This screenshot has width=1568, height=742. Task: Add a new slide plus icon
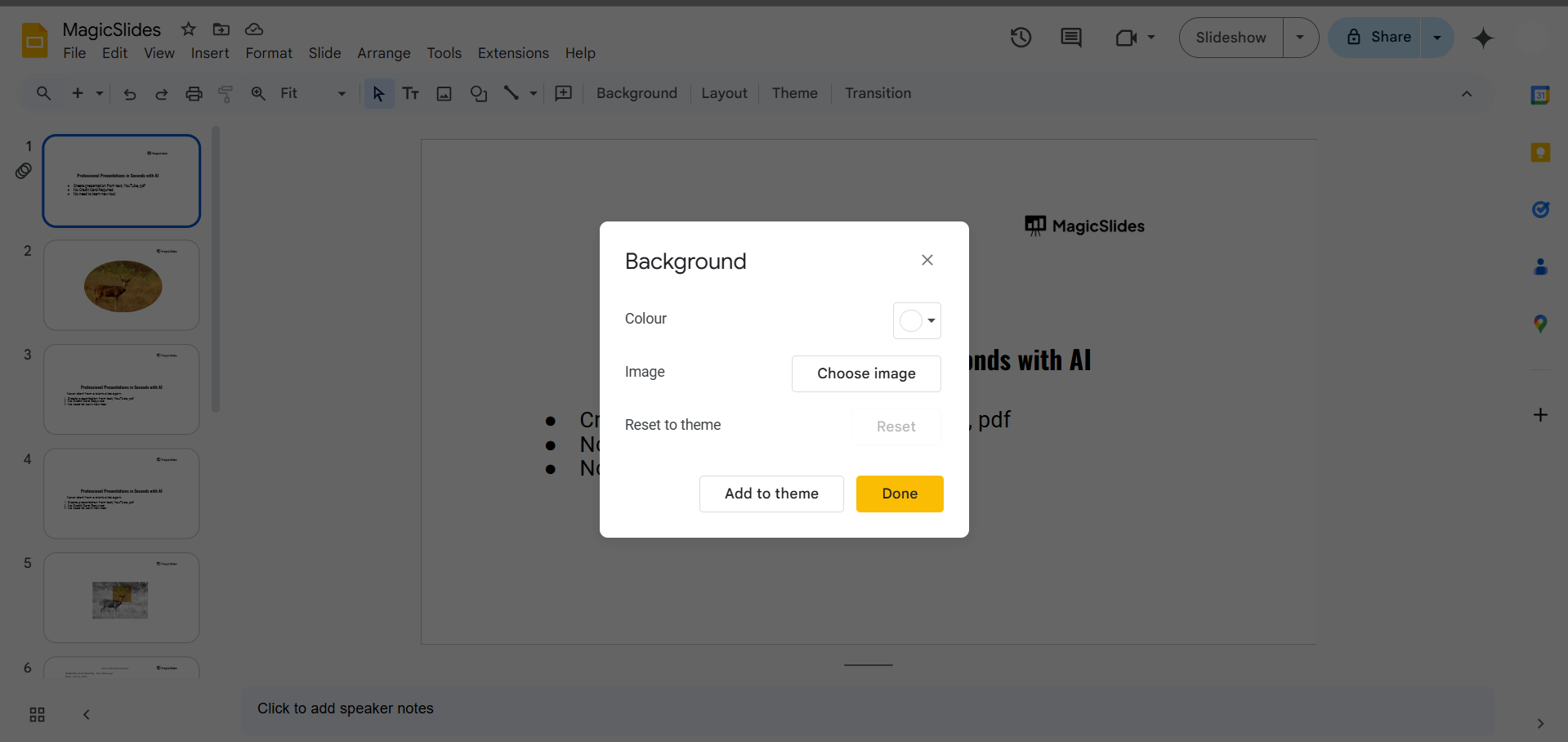click(x=78, y=93)
